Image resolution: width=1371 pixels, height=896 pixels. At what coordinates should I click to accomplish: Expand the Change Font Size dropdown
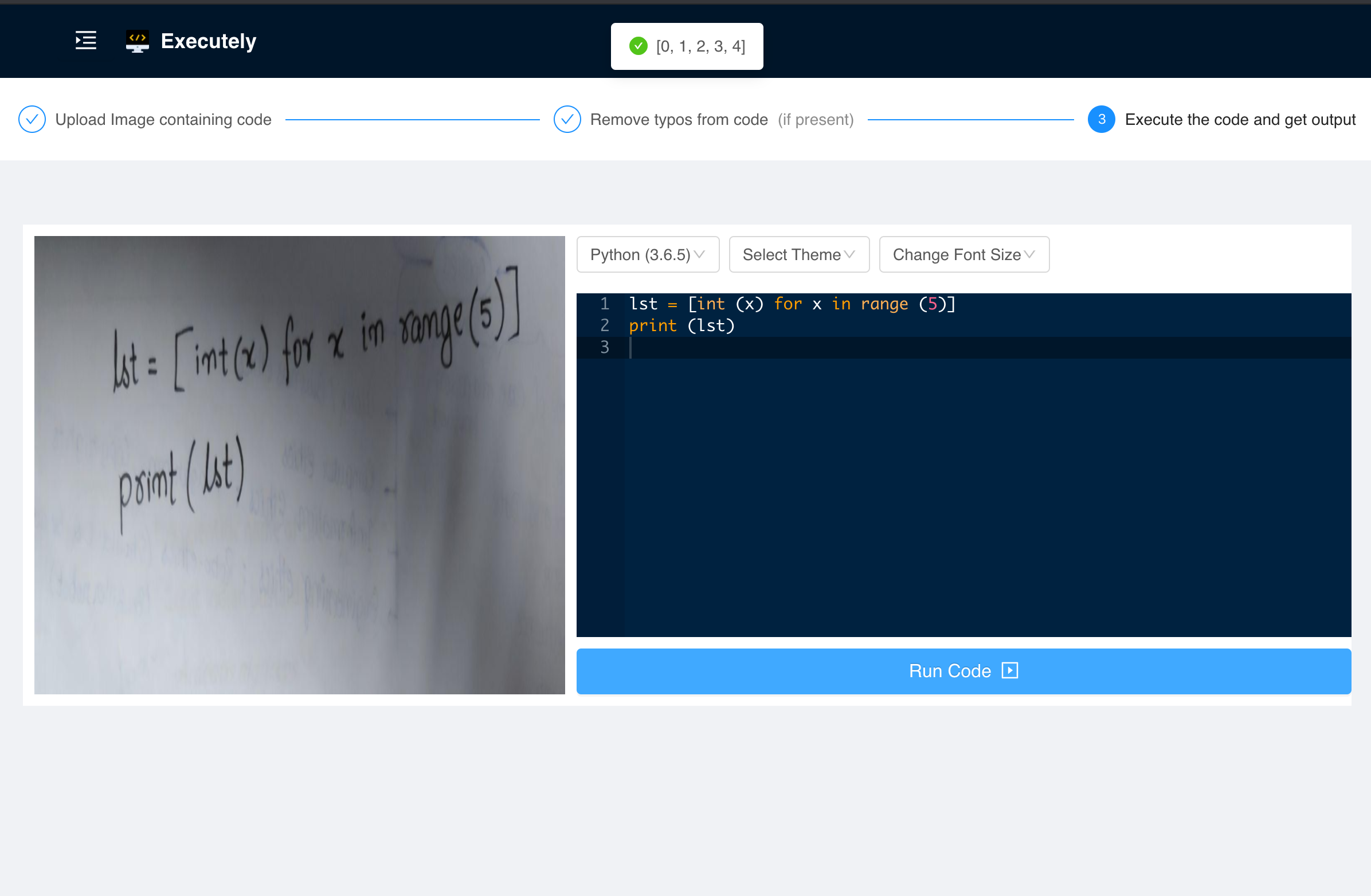pyautogui.click(x=963, y=254)
